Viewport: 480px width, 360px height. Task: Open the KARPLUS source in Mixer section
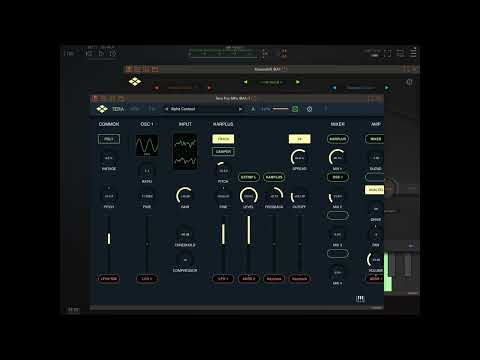pos(338,139)
